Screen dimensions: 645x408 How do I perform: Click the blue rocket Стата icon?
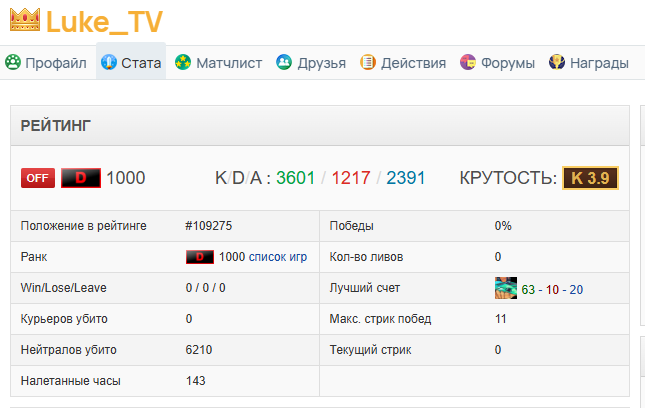click(x=109, y=63)
